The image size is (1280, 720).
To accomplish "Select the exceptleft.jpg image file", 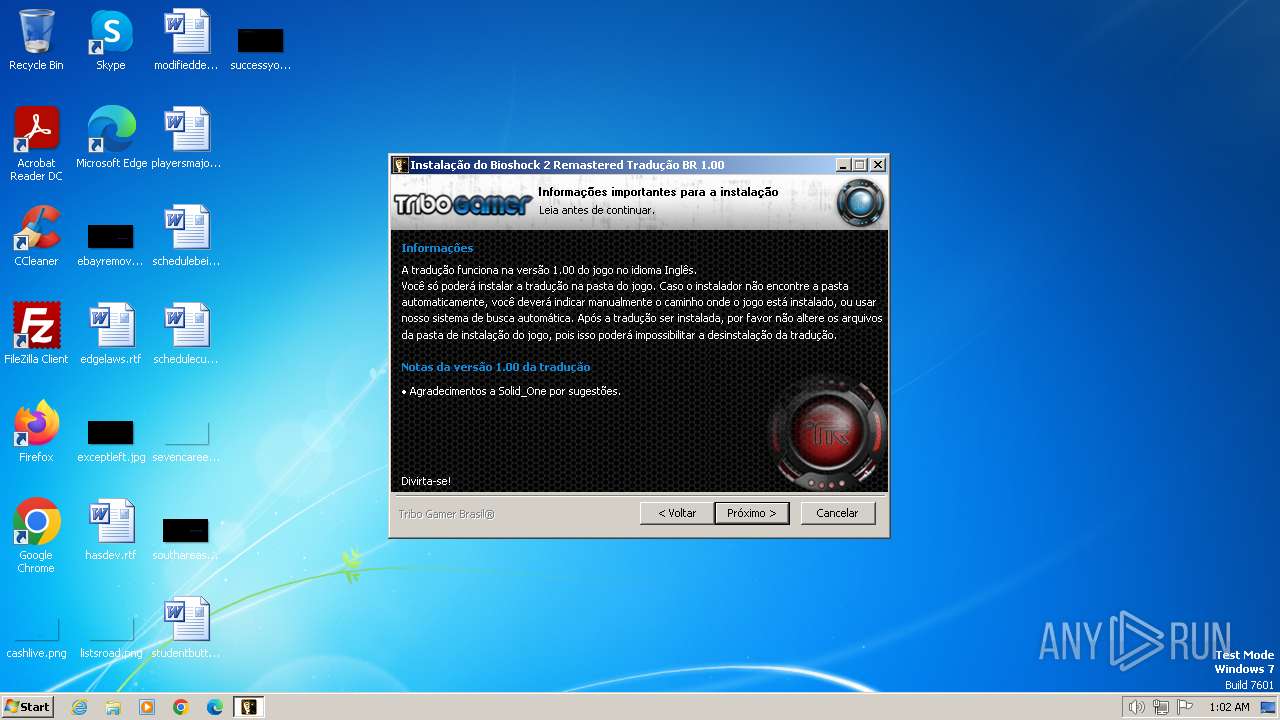I will (x=111, y=440).
